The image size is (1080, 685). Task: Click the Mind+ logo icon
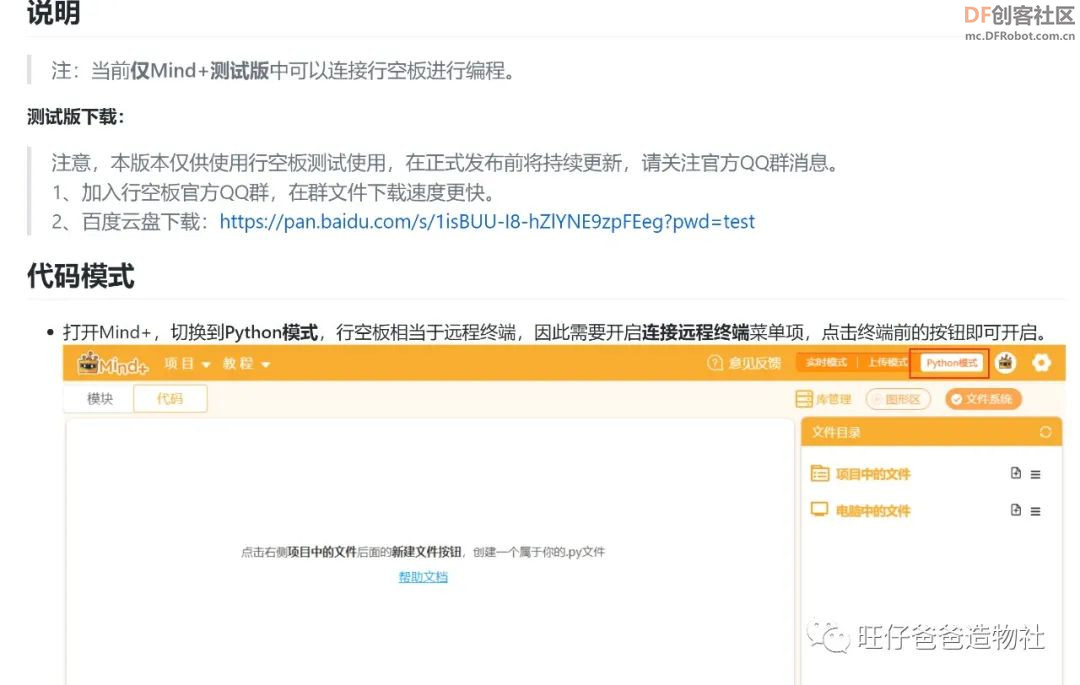pyautogui.click(x=113, y=363)
